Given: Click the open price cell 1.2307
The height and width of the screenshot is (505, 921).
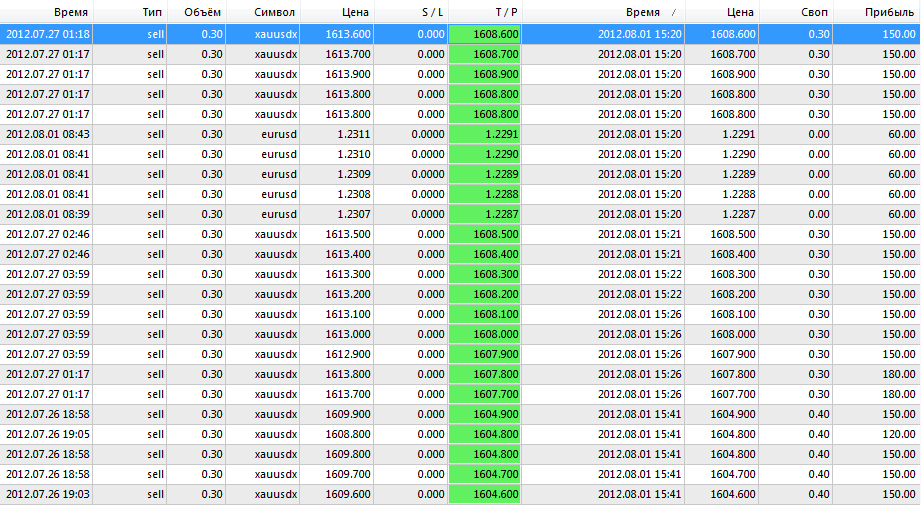Looking at the screenshot, I should 337,214.
